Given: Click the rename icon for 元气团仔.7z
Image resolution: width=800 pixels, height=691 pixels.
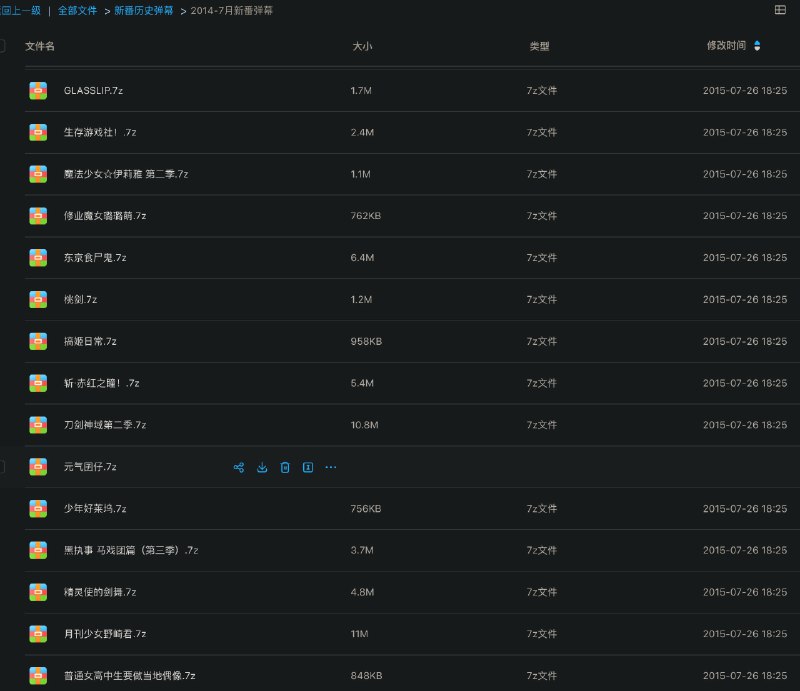Looking at the screenshot, I should click(x=306, y=467).
